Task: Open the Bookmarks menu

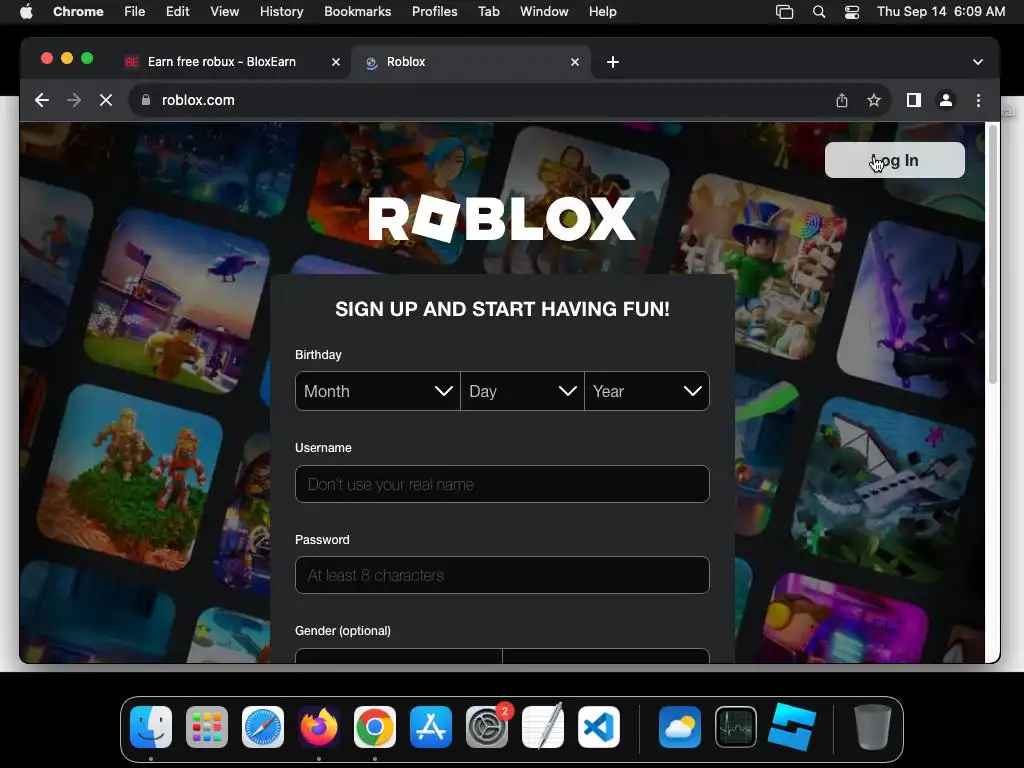Action: [x=358, y=11]
